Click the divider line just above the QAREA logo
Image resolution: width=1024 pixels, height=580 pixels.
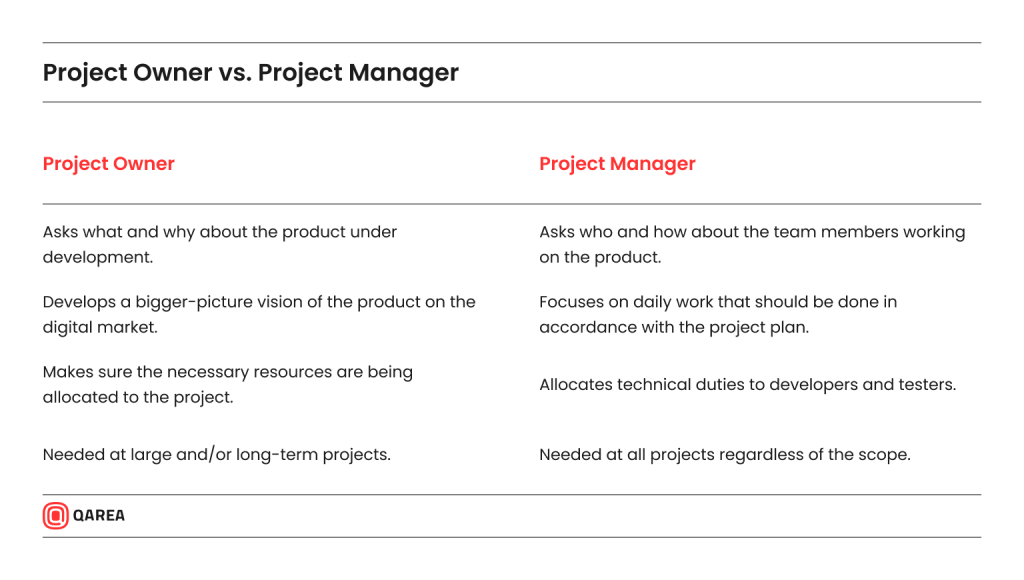pyautogui.click(x=511, y=495)
